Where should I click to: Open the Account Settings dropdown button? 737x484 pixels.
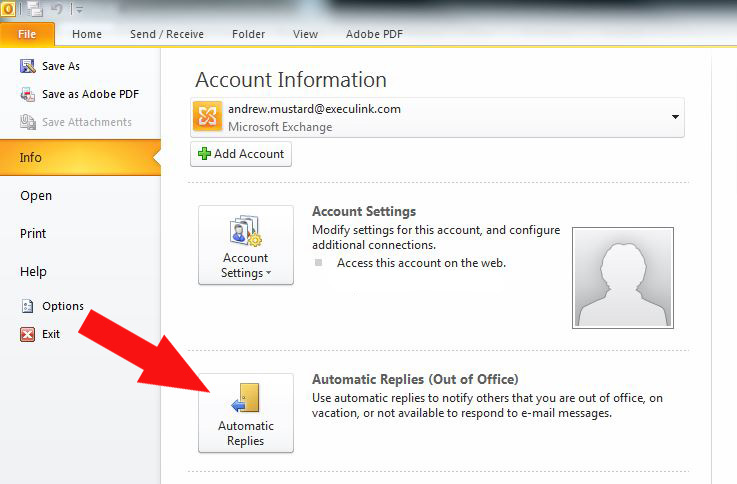(246, 245)
